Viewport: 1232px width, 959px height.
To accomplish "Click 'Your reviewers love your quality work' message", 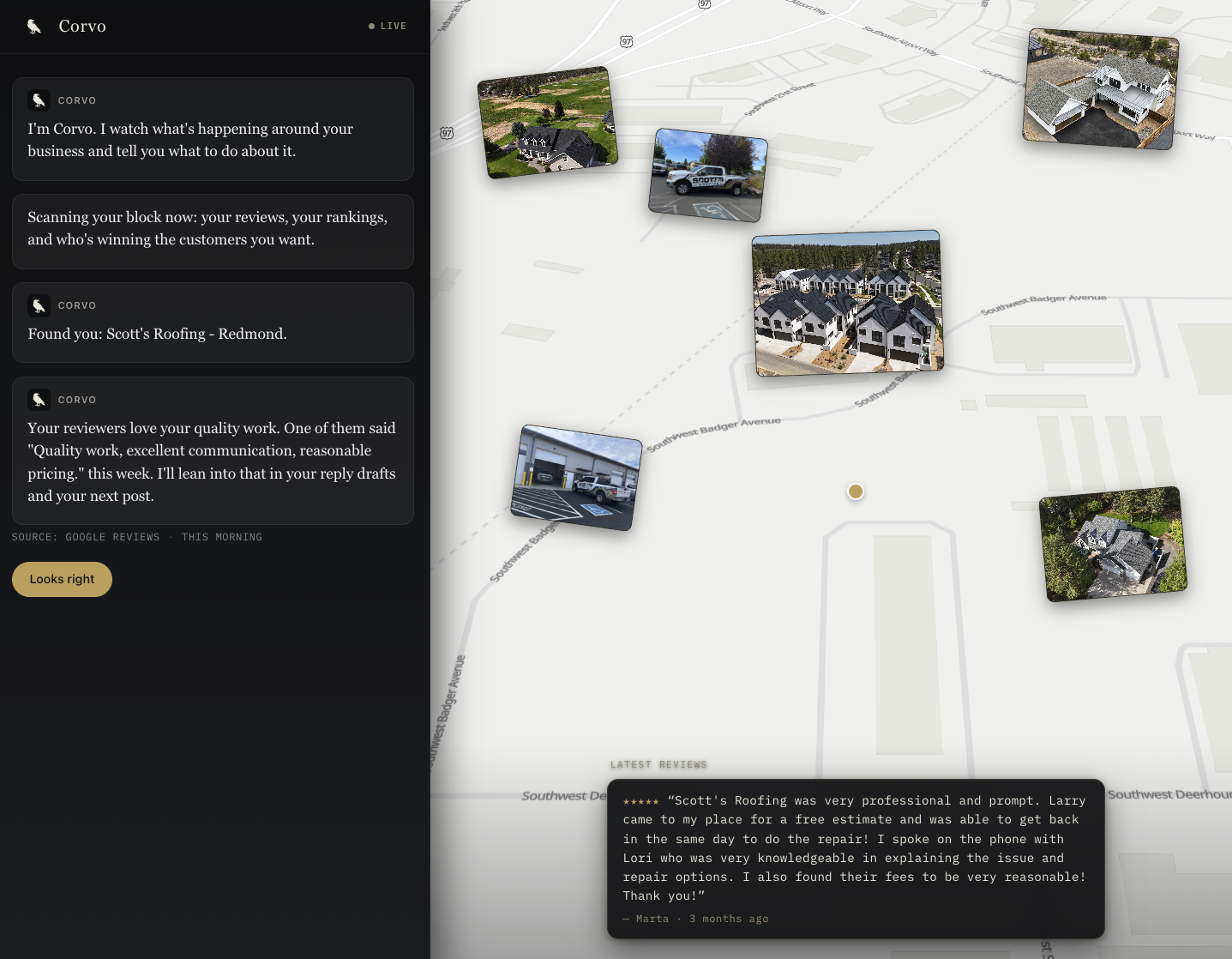I will pos(213,450).
